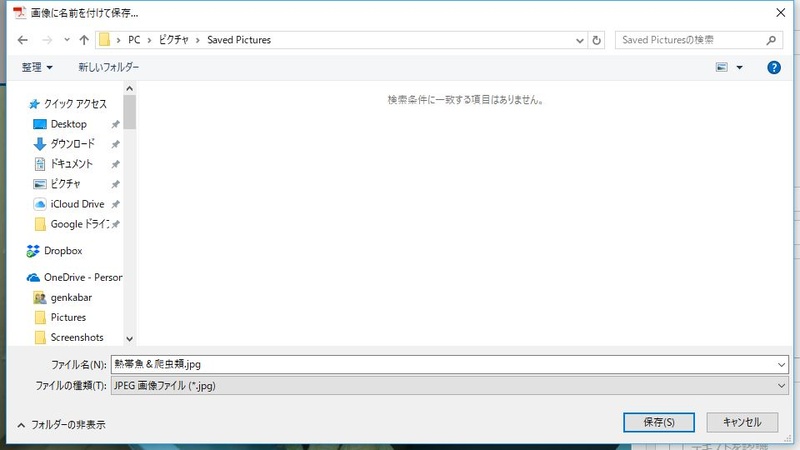The width and height of the screenshot is (800, 450).
Task: Click the キャンセル button
Action: (x=742, y=422)
